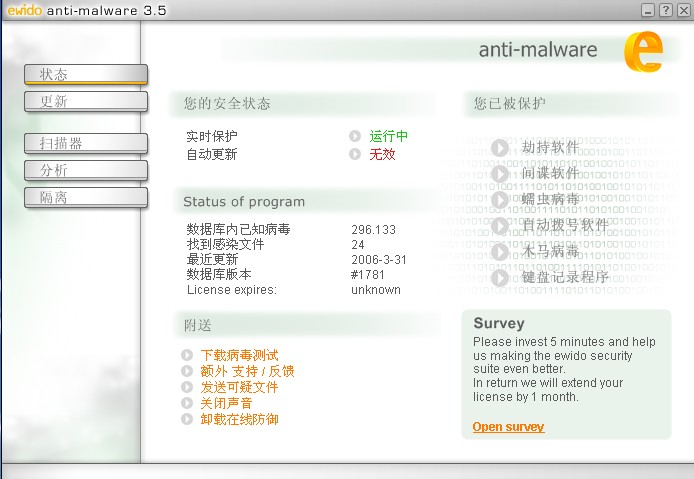694x479 pixels.
Task: Toggle real-time protection via 运行中 link
Action: click(389, 136)
